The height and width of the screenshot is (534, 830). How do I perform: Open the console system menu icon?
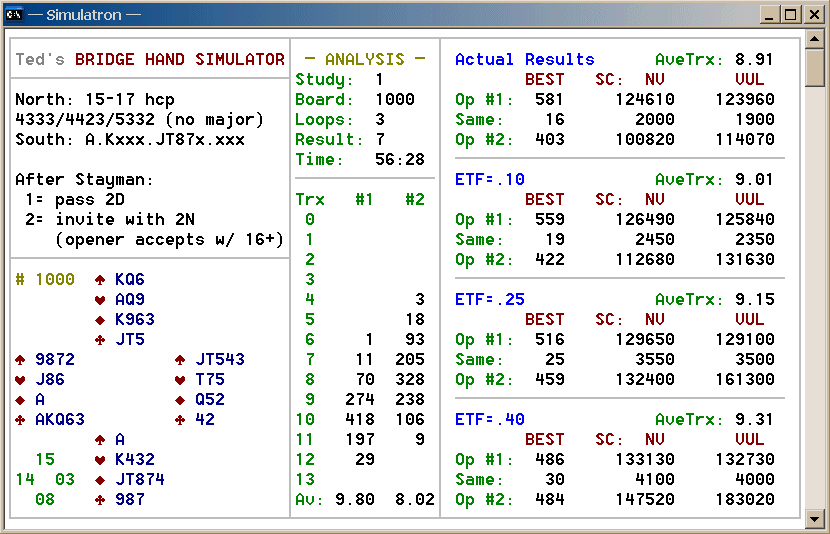pos(13,14)
